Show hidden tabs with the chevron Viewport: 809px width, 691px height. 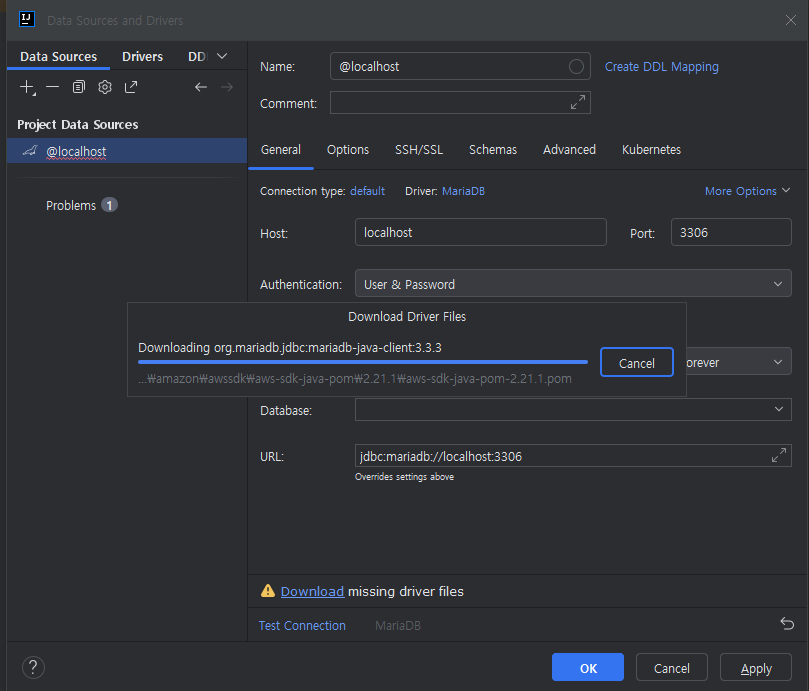(222, 56)
